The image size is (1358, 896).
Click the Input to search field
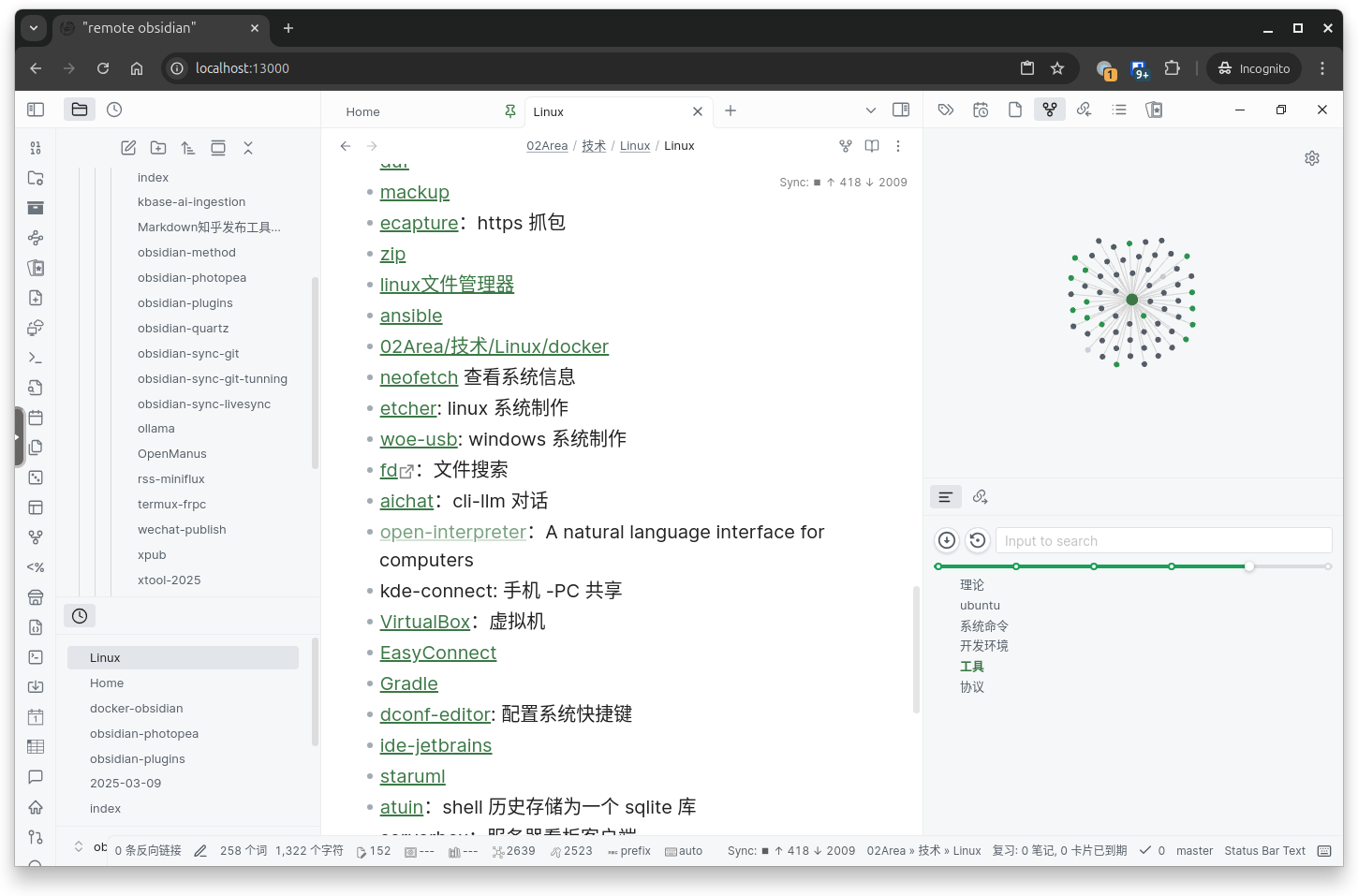[1162, 540]
